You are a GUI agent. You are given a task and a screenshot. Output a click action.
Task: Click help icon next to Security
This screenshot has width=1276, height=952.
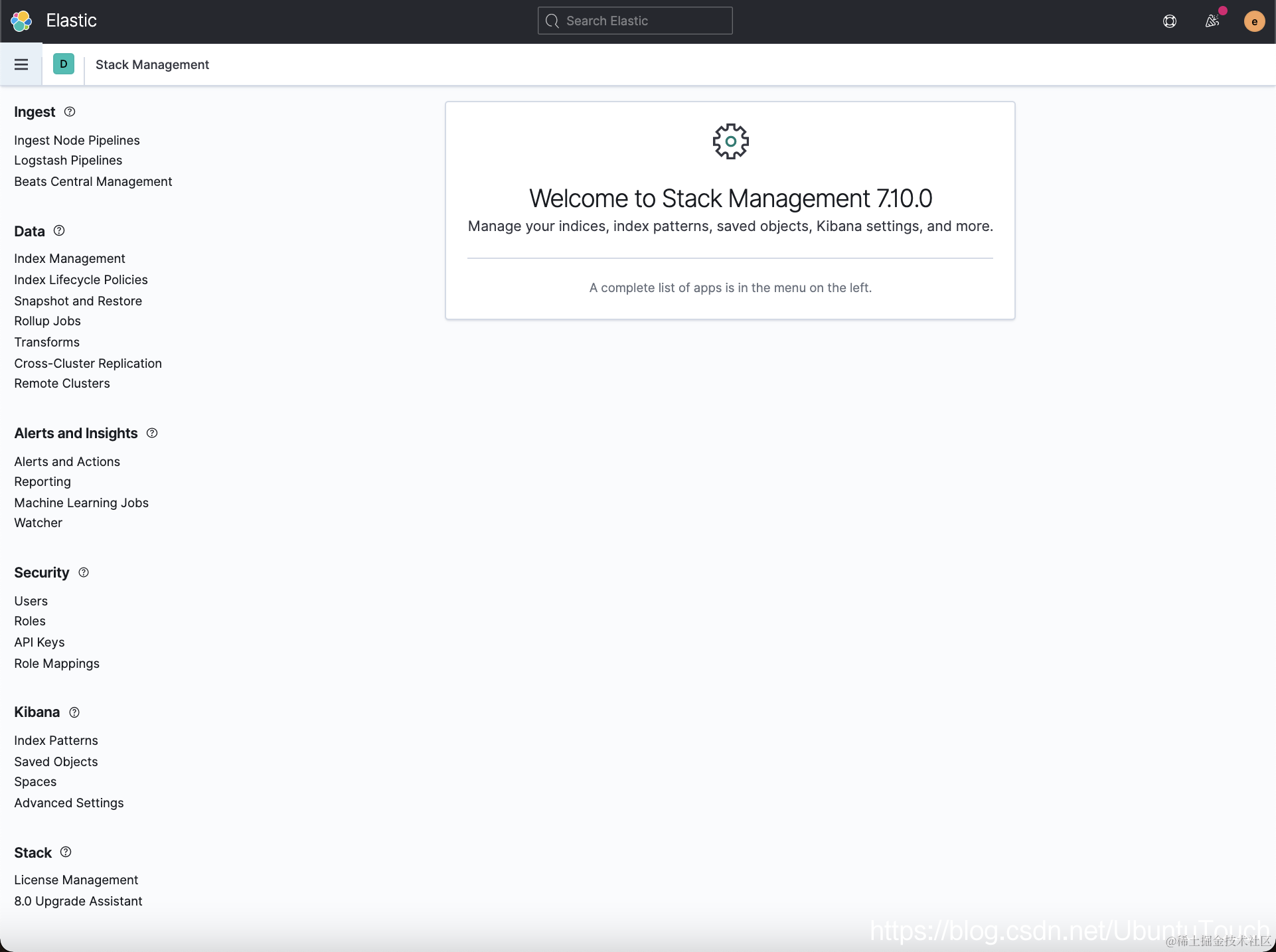coord(84,572)
